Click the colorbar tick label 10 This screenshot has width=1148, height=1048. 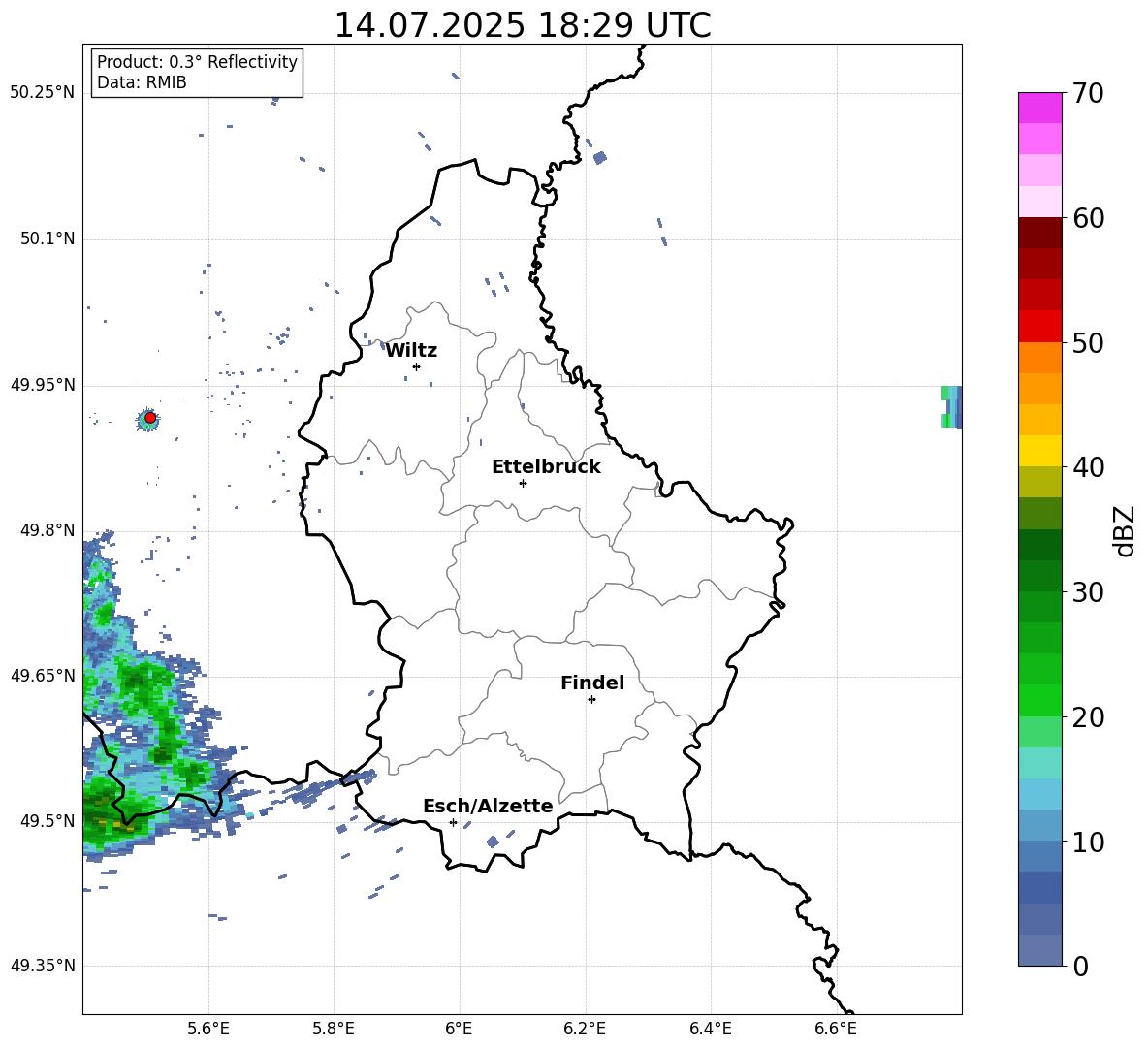[x=1088, y=842]
